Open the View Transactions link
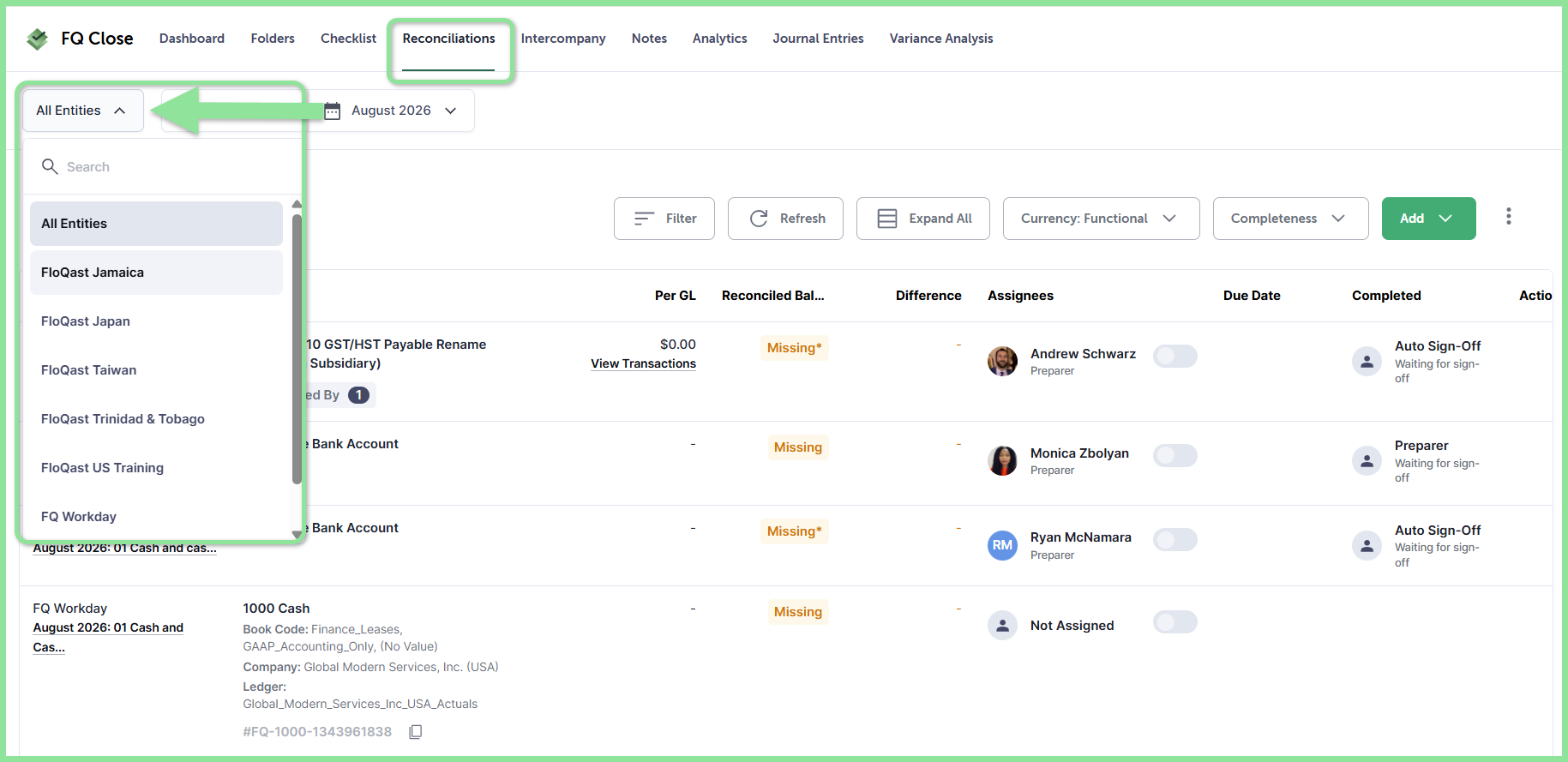 click(643, 363)
